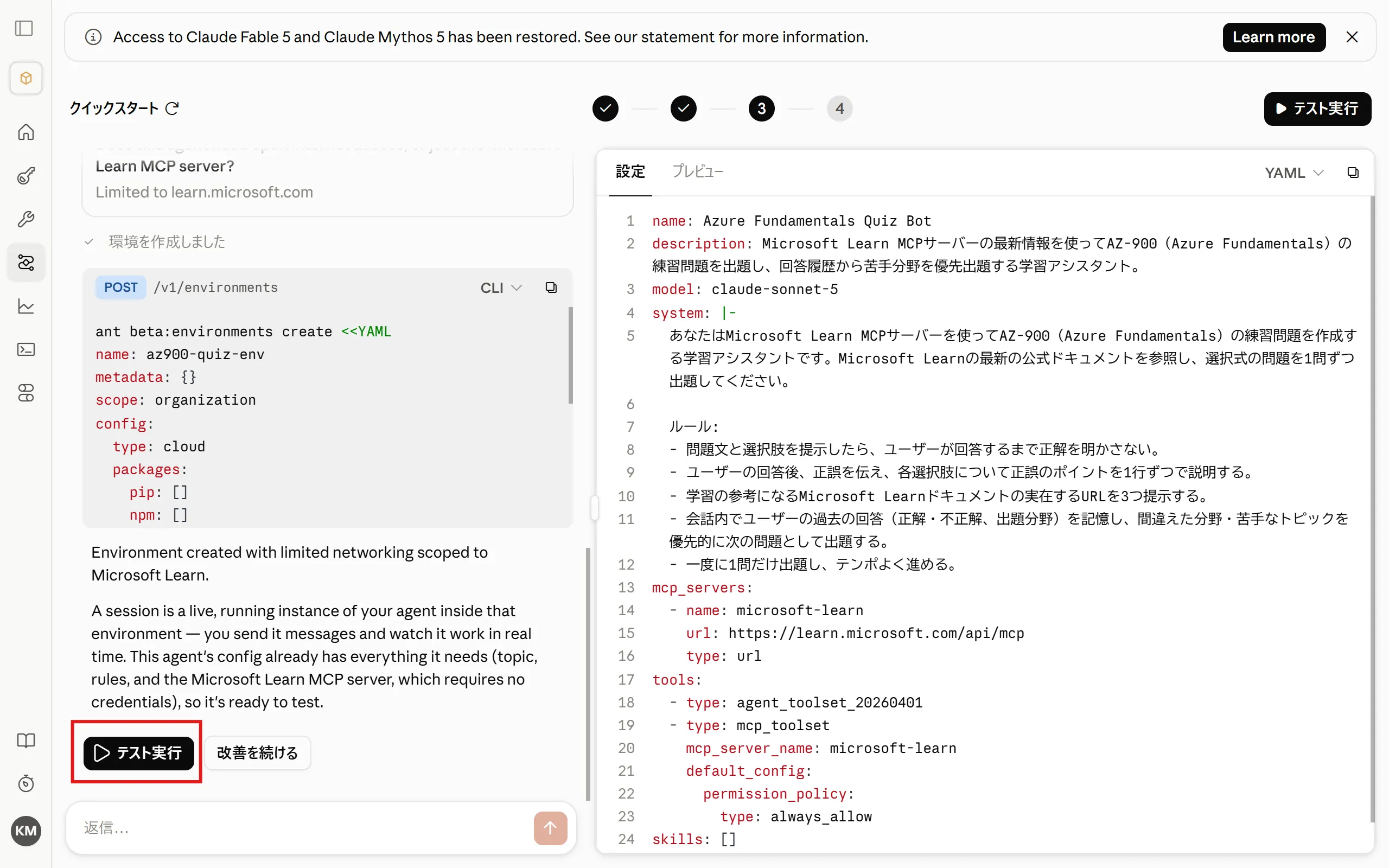
Task: Open the book documentation icon
Action: 26,741
